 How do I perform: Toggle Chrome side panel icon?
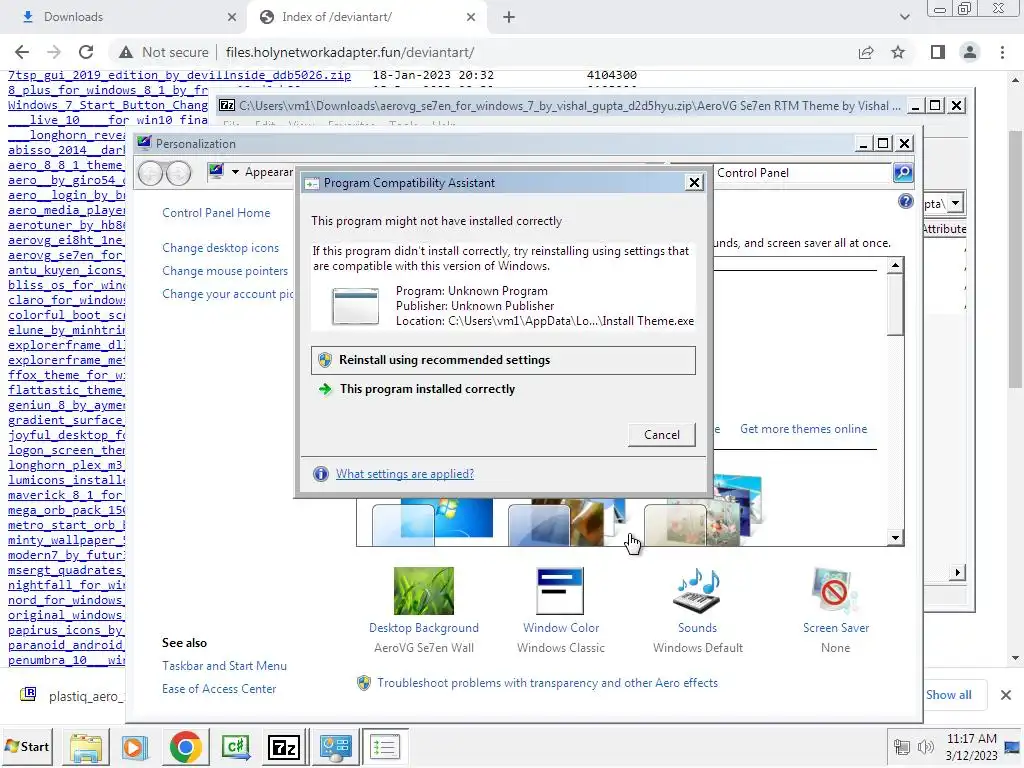tap(938, 52)
